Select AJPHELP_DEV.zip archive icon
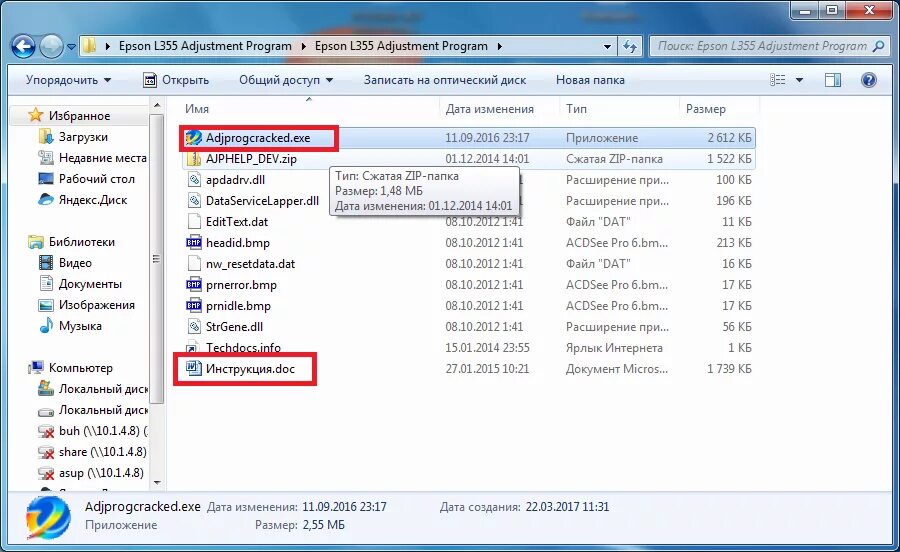Image resolution: width=900 pixels, height=552 pixels. (x=194, y=159)
